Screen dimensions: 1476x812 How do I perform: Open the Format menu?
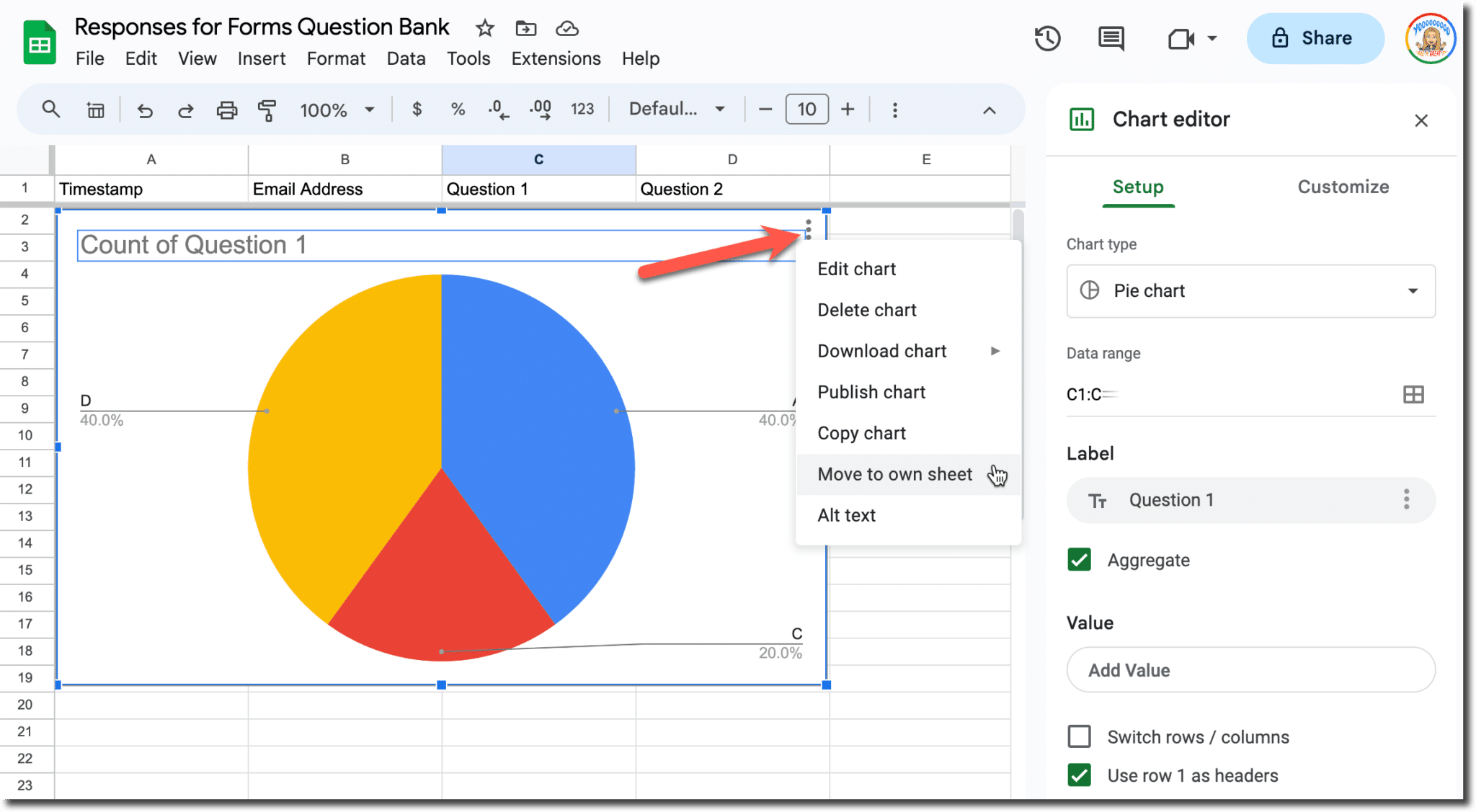[x=336, y=58]
